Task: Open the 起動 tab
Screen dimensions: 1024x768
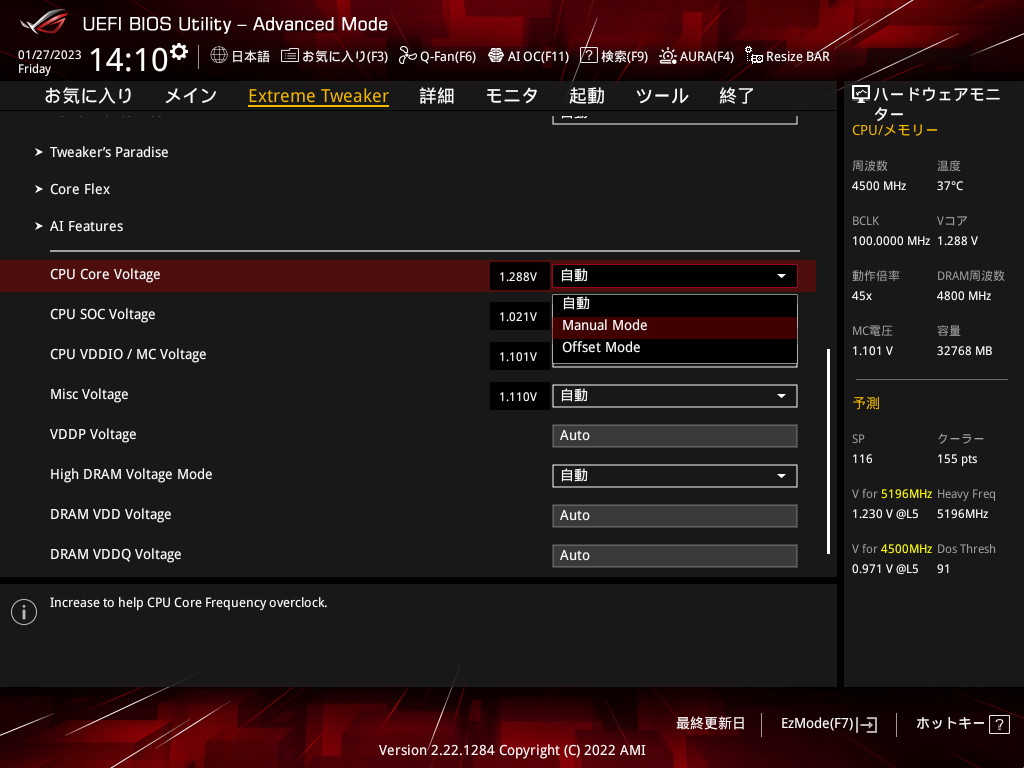Action: 586,96
